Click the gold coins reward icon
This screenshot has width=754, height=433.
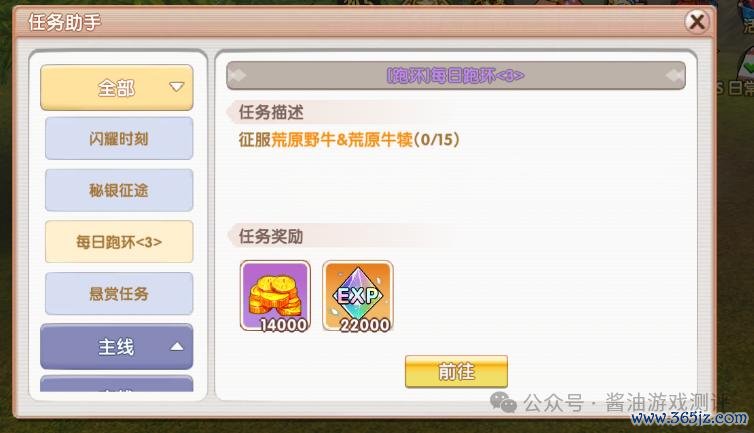click(275, 296)
